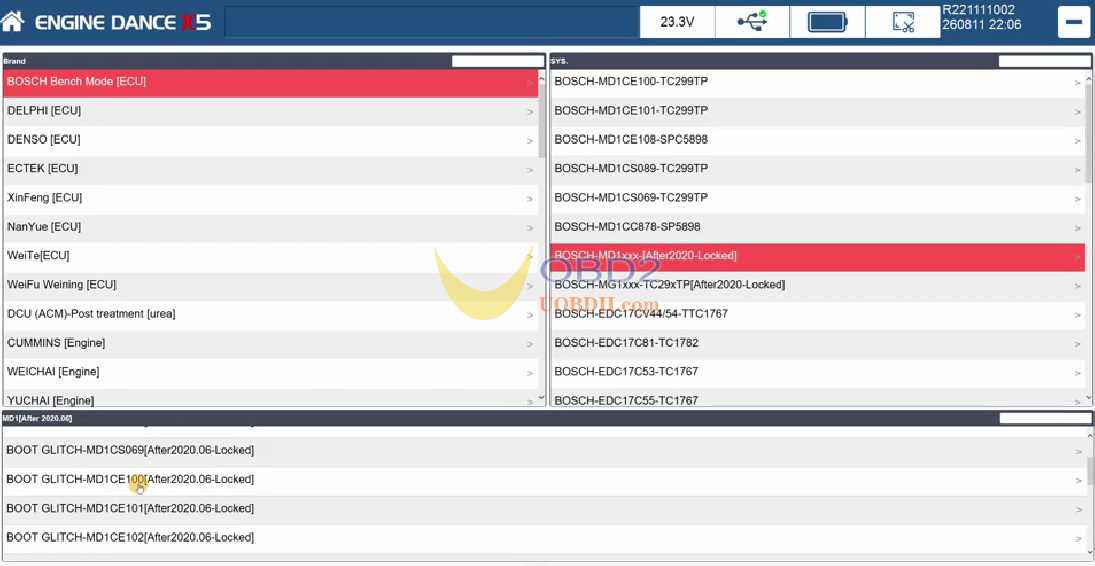This screenshot has width=1095, height=566.
Task: Select WeiFu Weining [ECU] brand
Action: (271, 286)
